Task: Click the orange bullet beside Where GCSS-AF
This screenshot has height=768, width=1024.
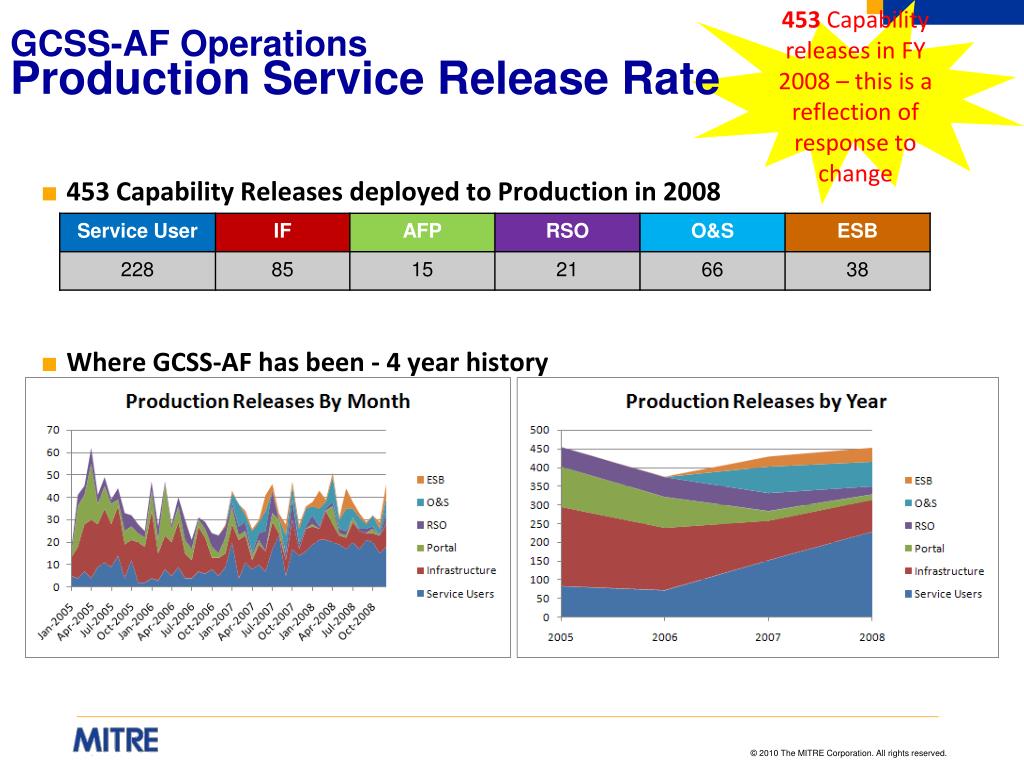Action: click(x=50, y=364)
